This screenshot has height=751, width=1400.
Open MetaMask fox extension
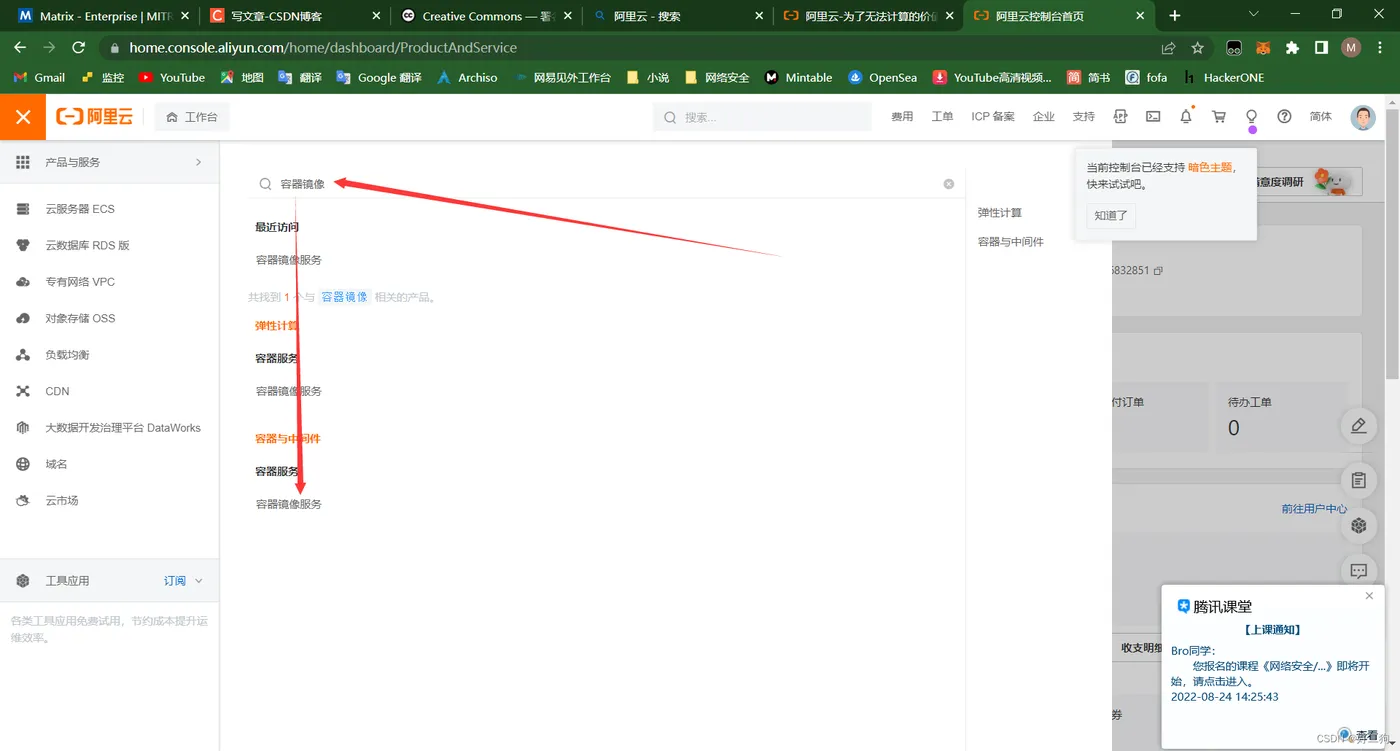tap(1264, 48)
